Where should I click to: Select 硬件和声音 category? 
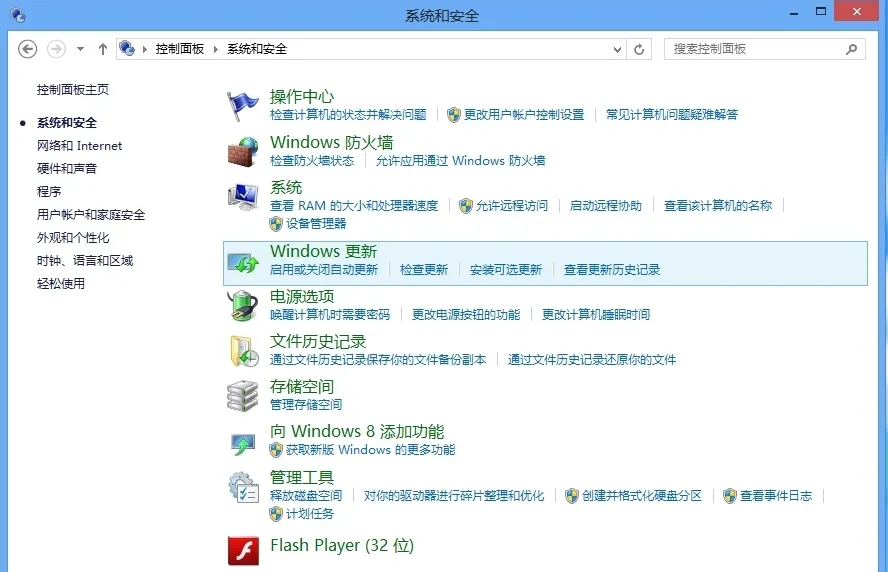[x=67, y=169]
